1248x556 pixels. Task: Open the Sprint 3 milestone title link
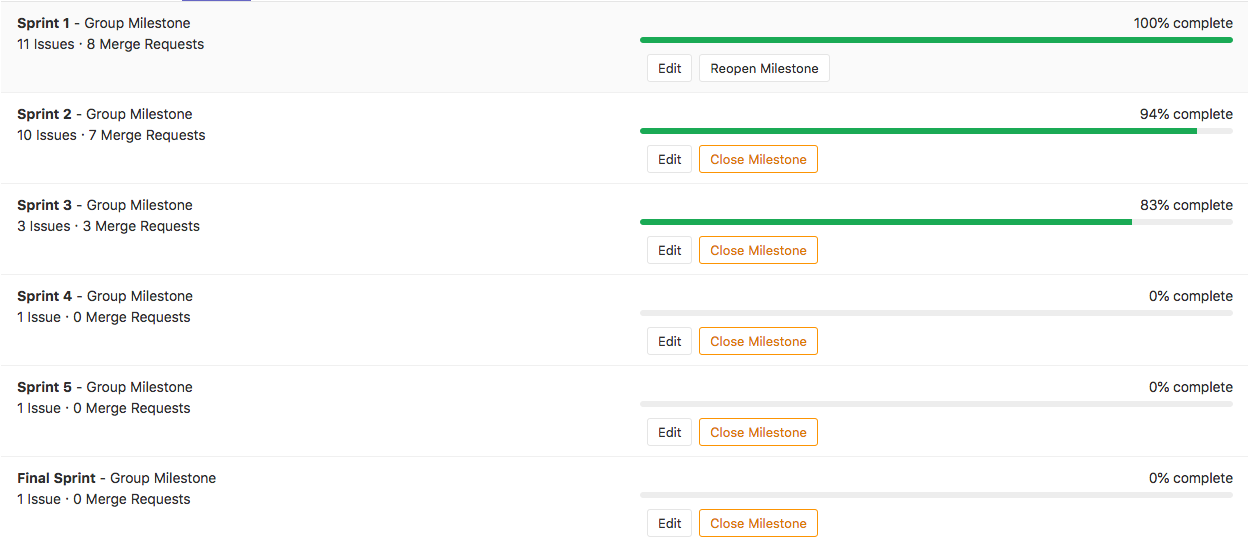point(45,205)
